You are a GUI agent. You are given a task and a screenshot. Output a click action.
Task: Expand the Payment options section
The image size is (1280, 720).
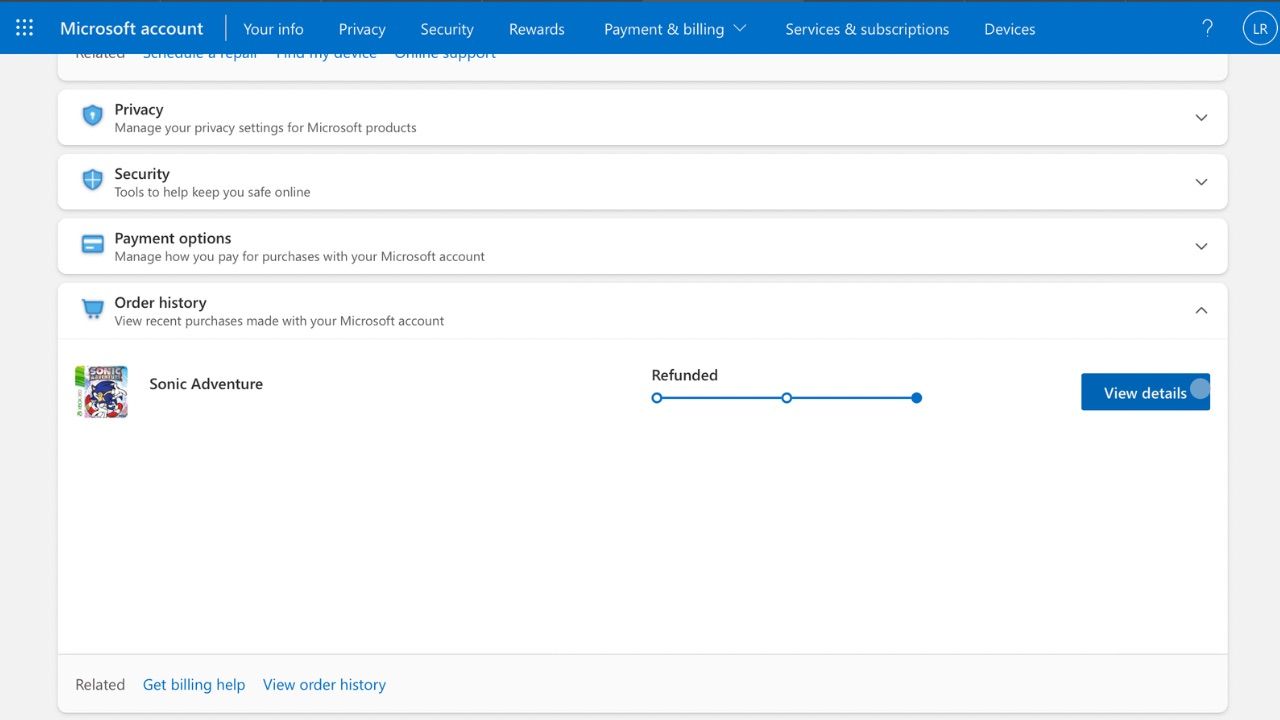pos(1201,245)
